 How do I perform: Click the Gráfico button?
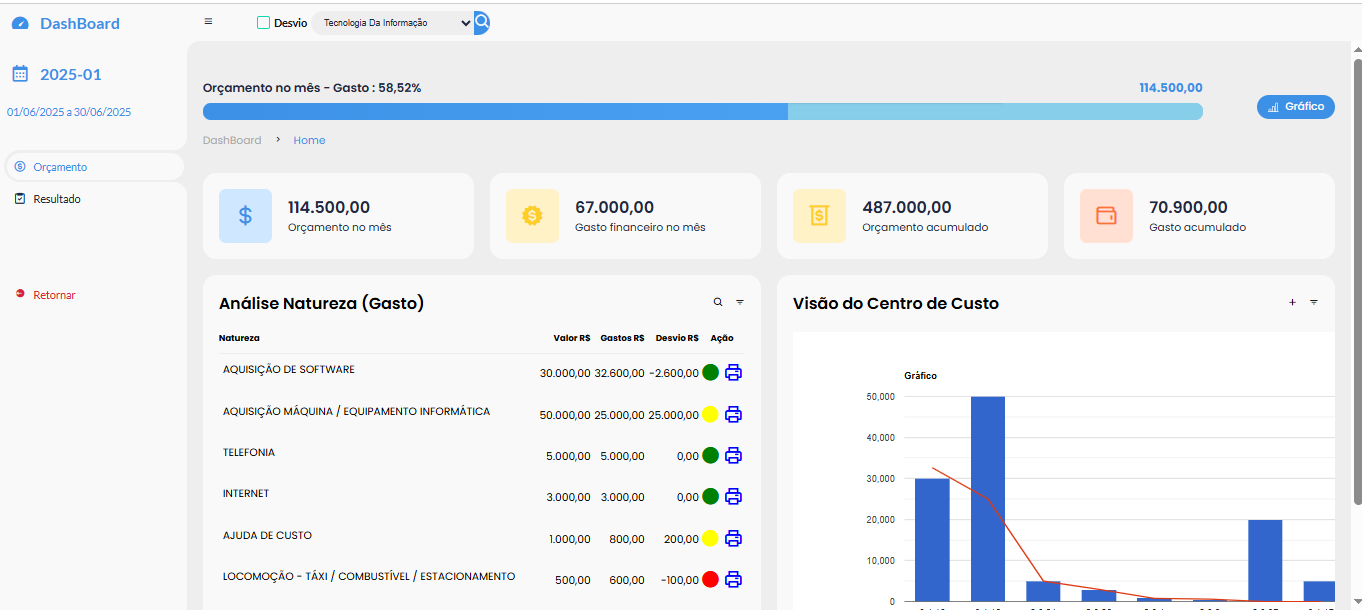click(x=1295, y=106)
